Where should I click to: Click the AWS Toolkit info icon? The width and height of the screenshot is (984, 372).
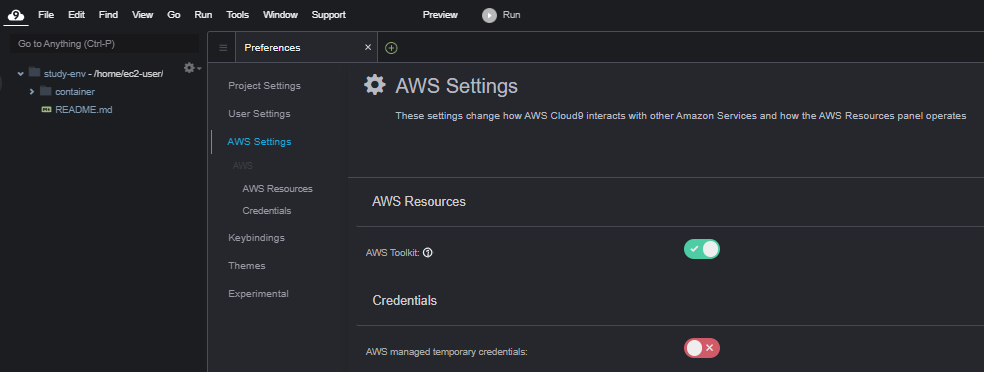[x=428, y=253]
